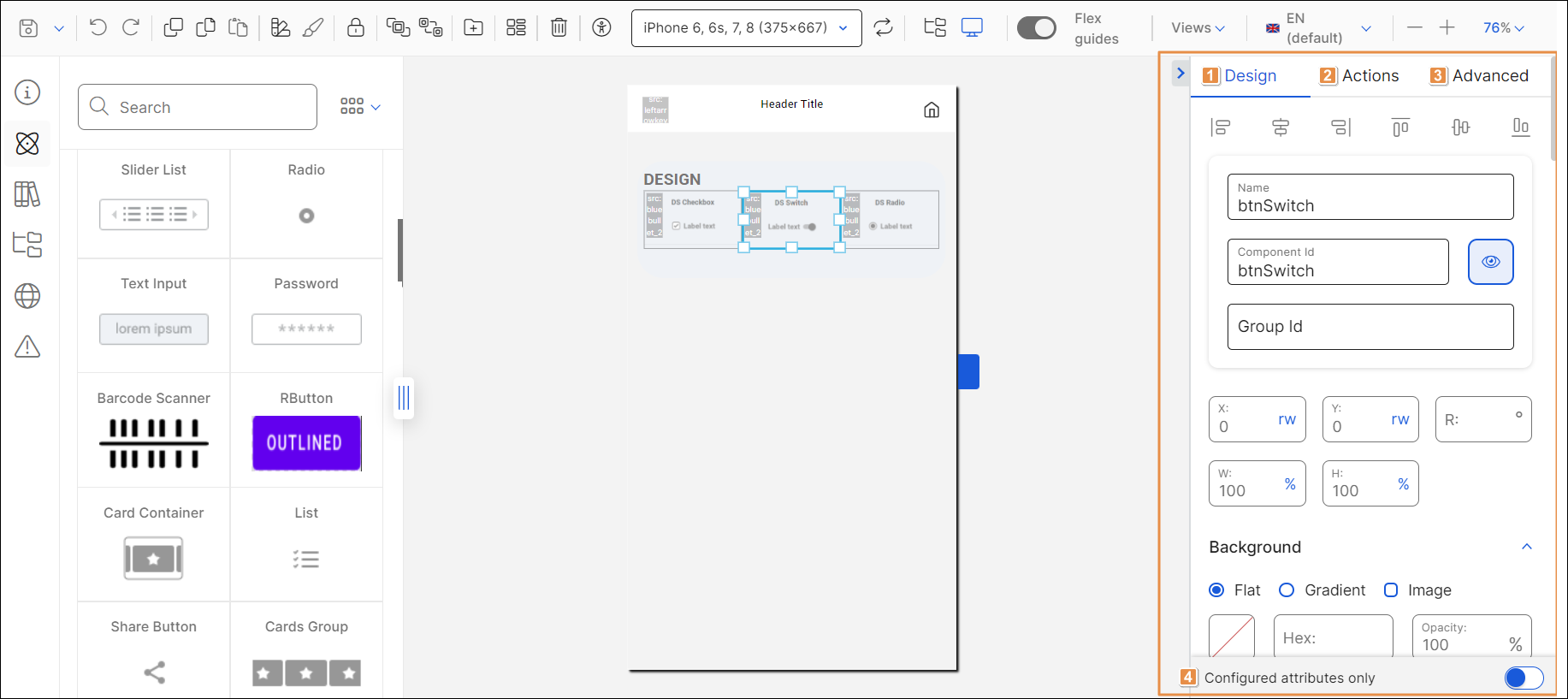This screenshot has height=699, width=1568.
Task: Select the List component
Action: click(x=306, y=545)
